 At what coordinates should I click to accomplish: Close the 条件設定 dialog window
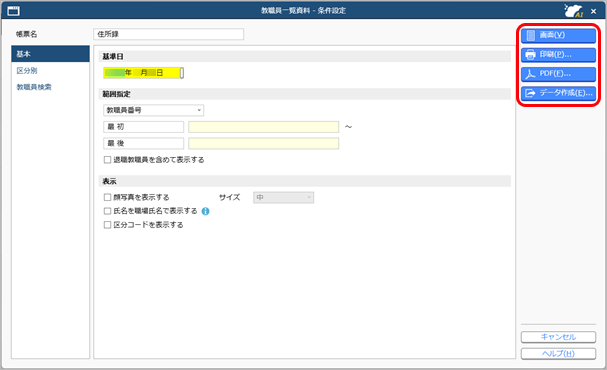click(593, 12)
